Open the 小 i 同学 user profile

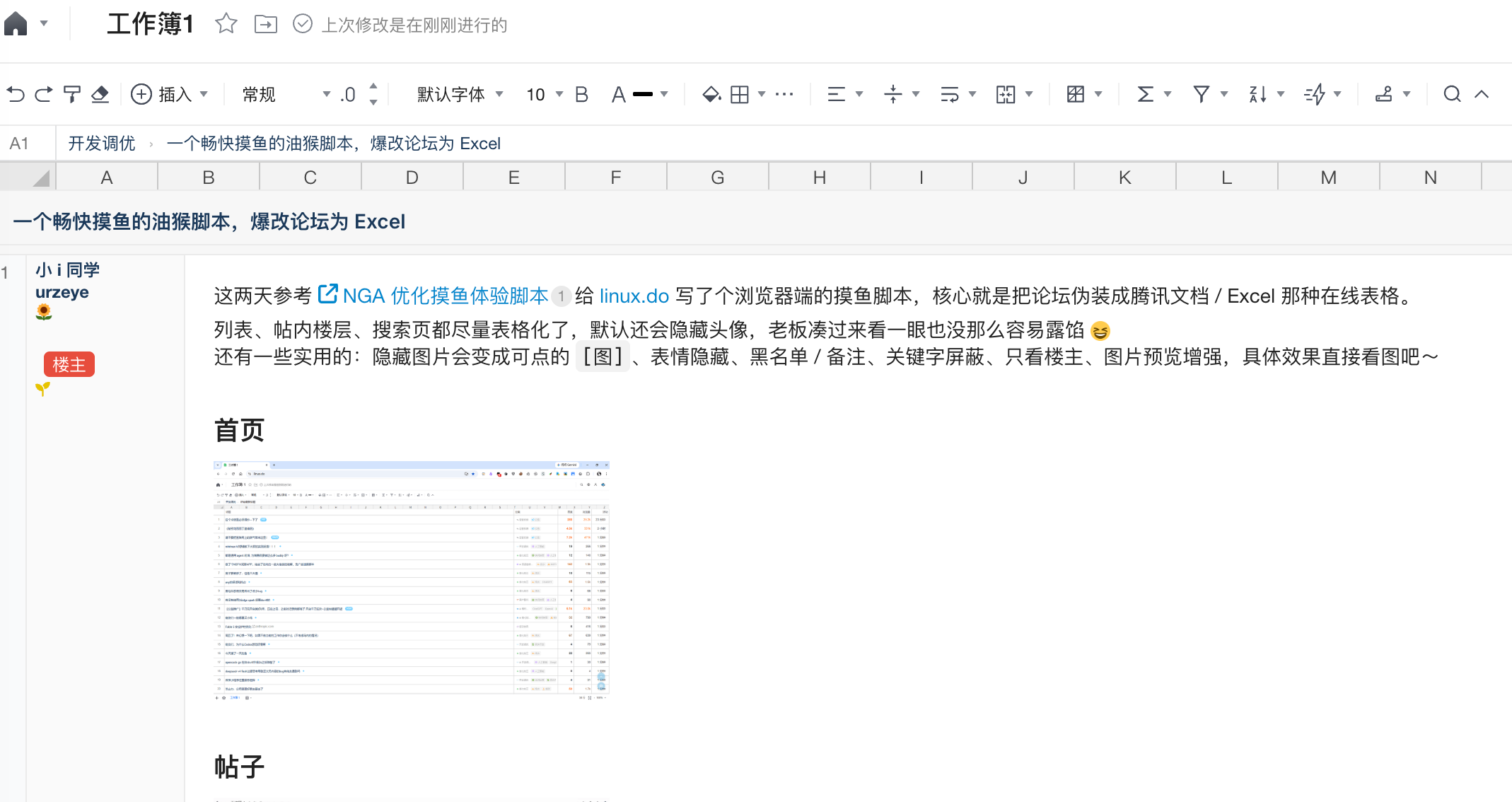pos(68,269)
